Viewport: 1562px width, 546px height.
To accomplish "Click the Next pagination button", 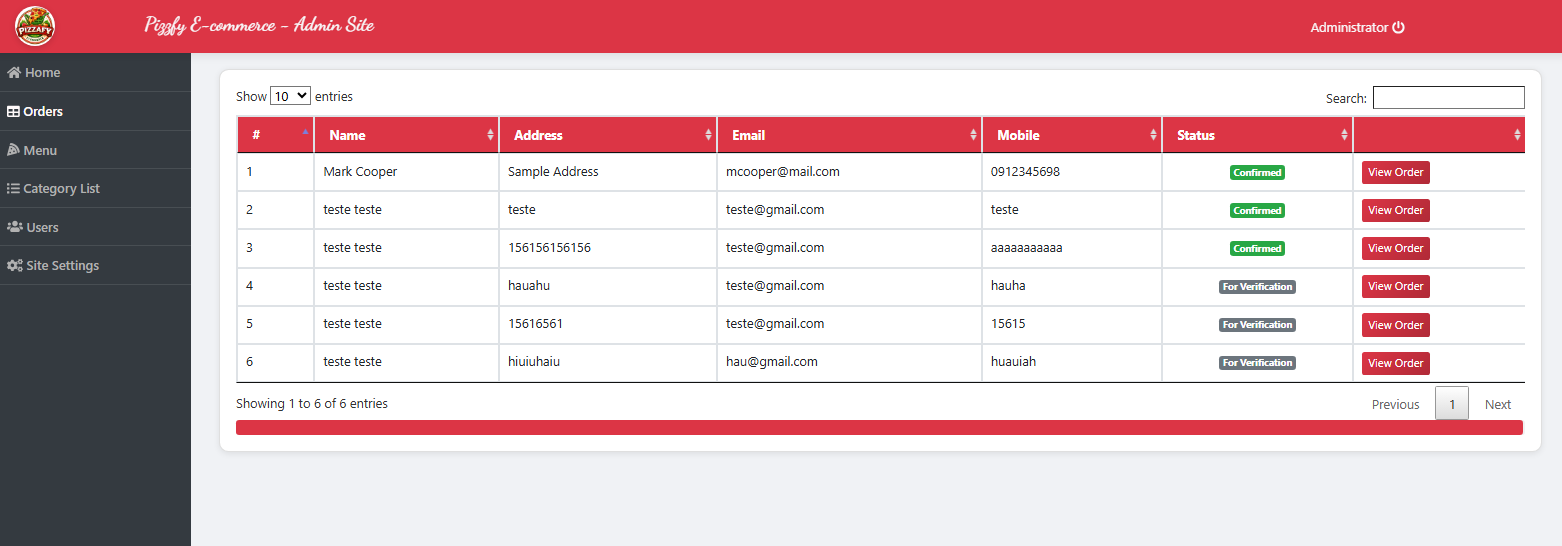I will coord(1498,404).
